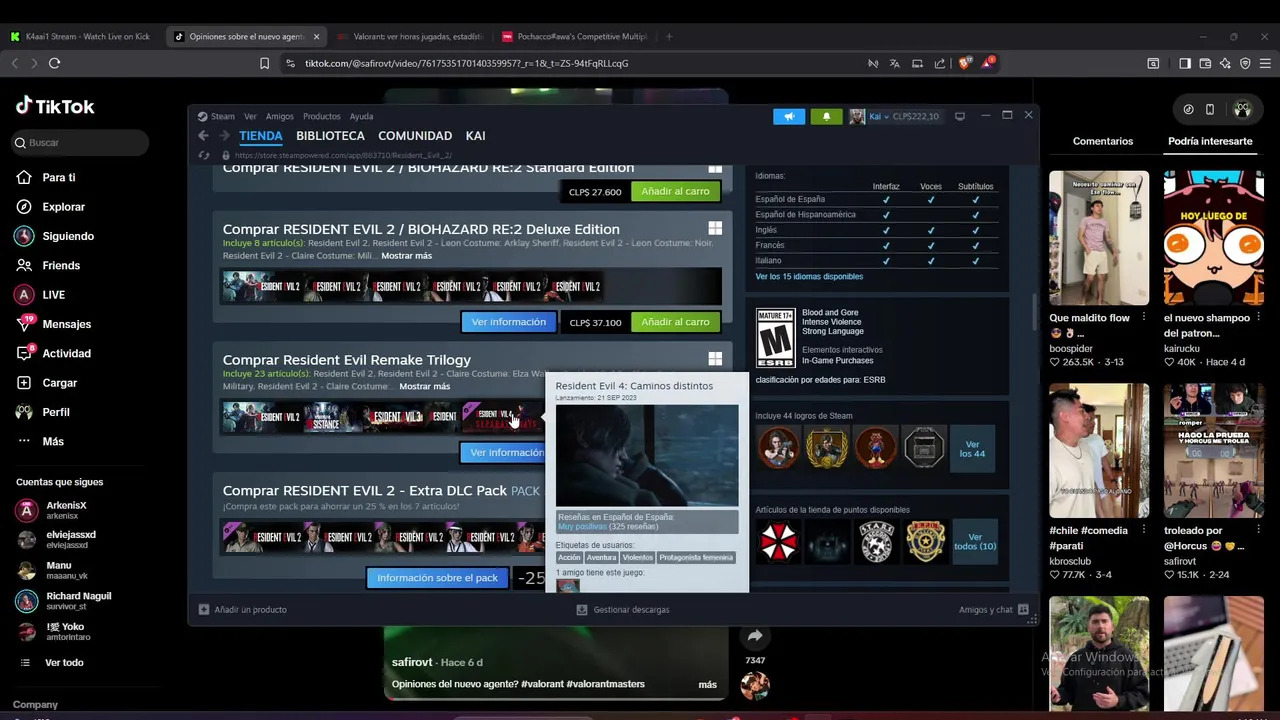Open Amigos menu in Steam

click(x=279, y=116)
